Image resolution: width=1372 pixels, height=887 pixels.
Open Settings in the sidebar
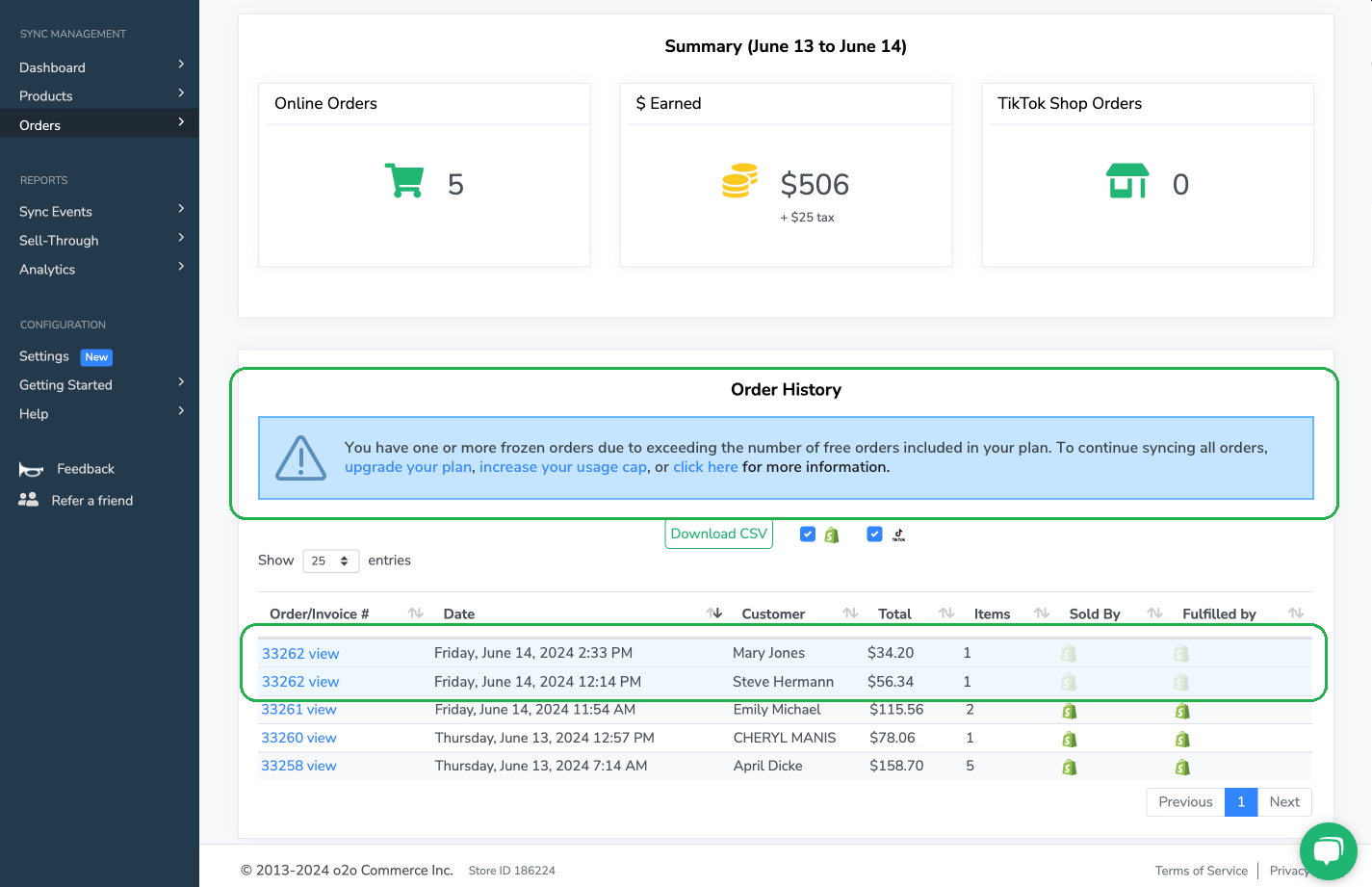click(x=44, y=356)
